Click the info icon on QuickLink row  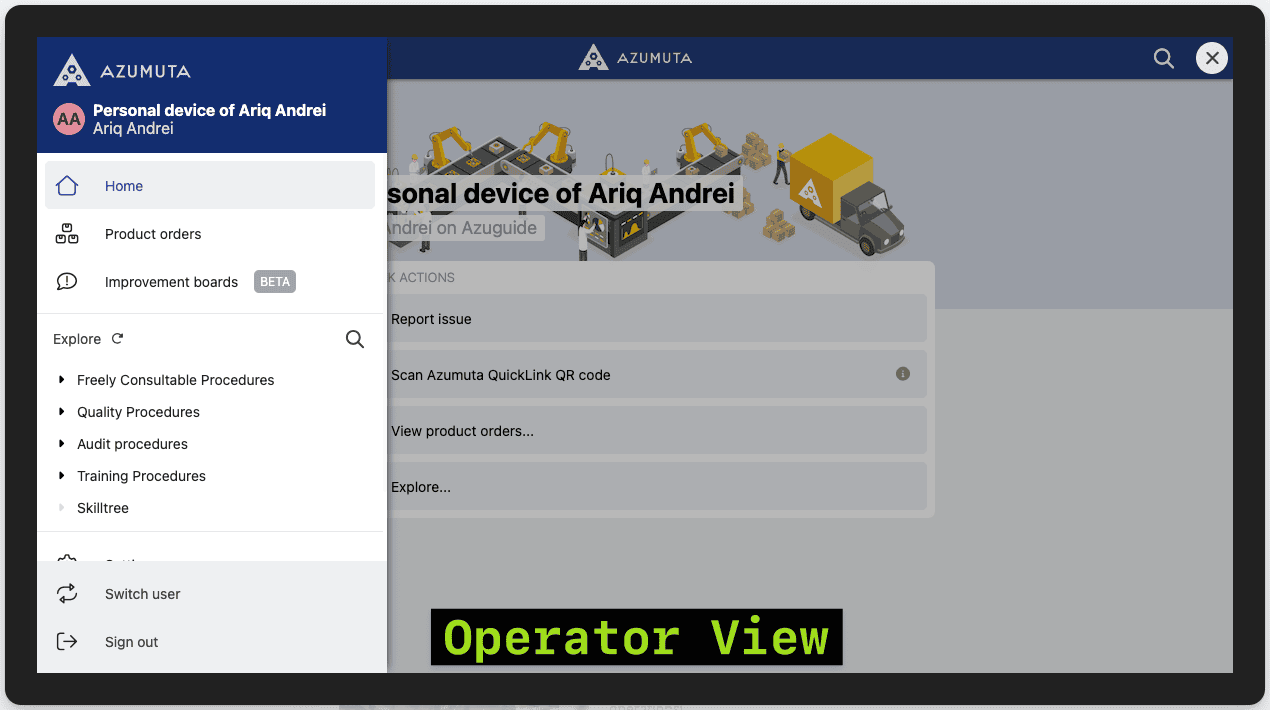point(902,374)
